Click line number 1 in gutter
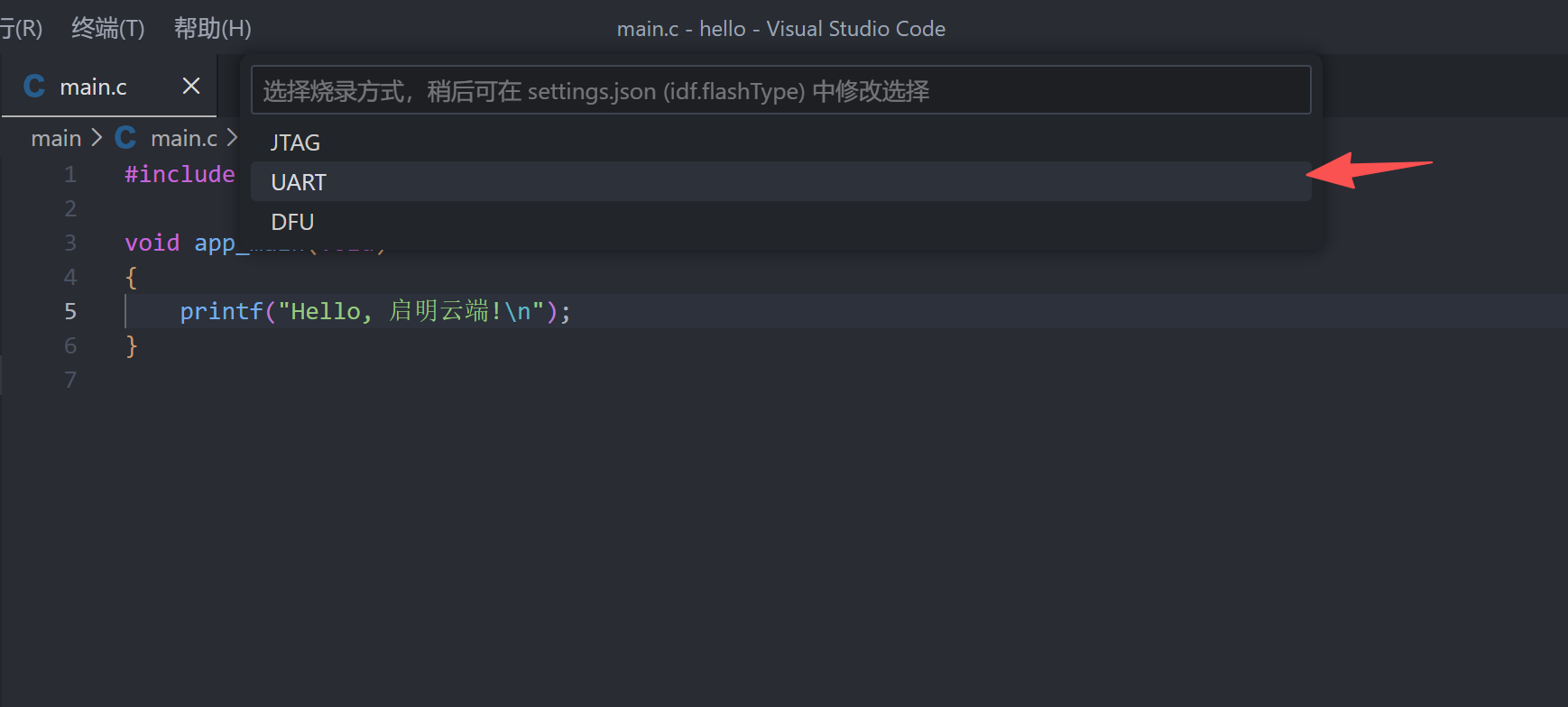Image resolution: width=1568 pixels, height=707 pixels. [70, 174]
